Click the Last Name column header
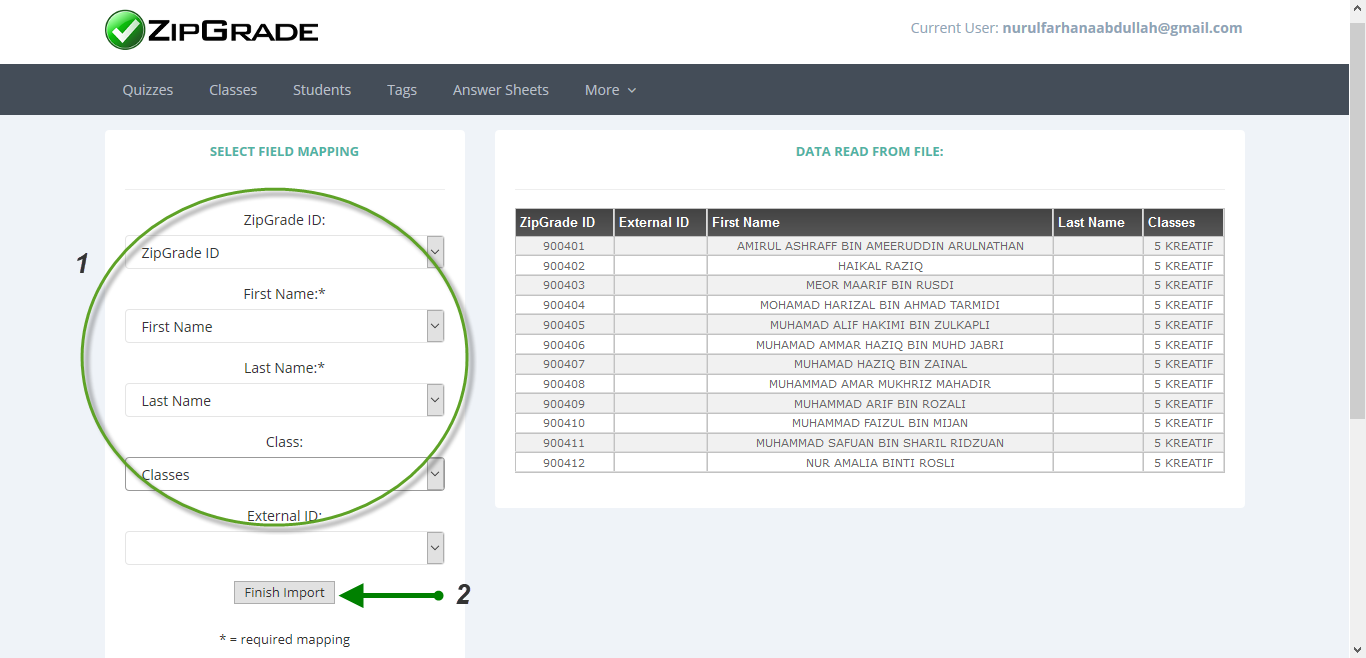Screen dimensions: 1366x658 (1098, 223)
